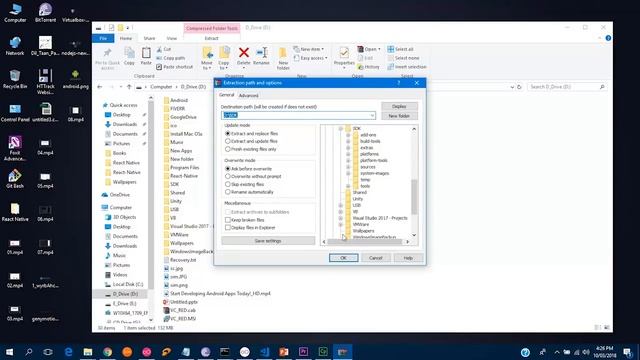Click the Copy icon in Explorer ribbon

click(x=129, y=53)
